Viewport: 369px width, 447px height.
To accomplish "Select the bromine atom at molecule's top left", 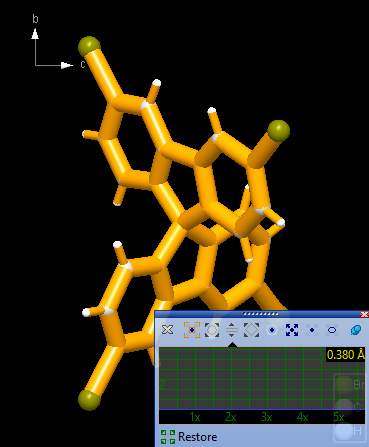I will [x=89, y=47].
